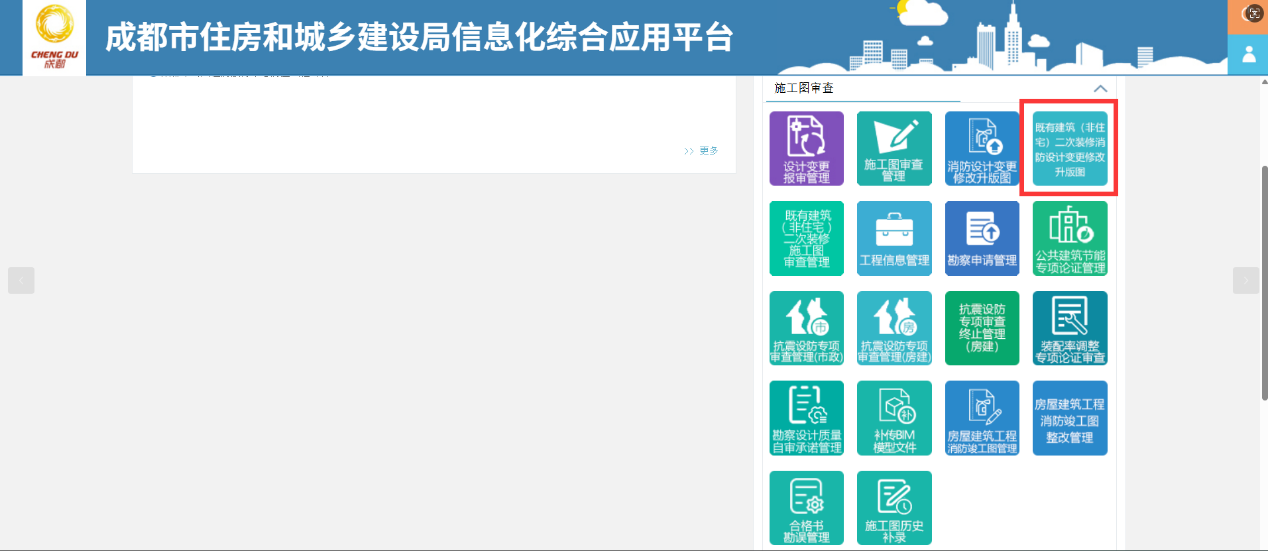The width and height of the screenshot is (1268, 551).
Task: Open 装配率调整专项论证审查 tile
Action: [x=1070, y=328]
